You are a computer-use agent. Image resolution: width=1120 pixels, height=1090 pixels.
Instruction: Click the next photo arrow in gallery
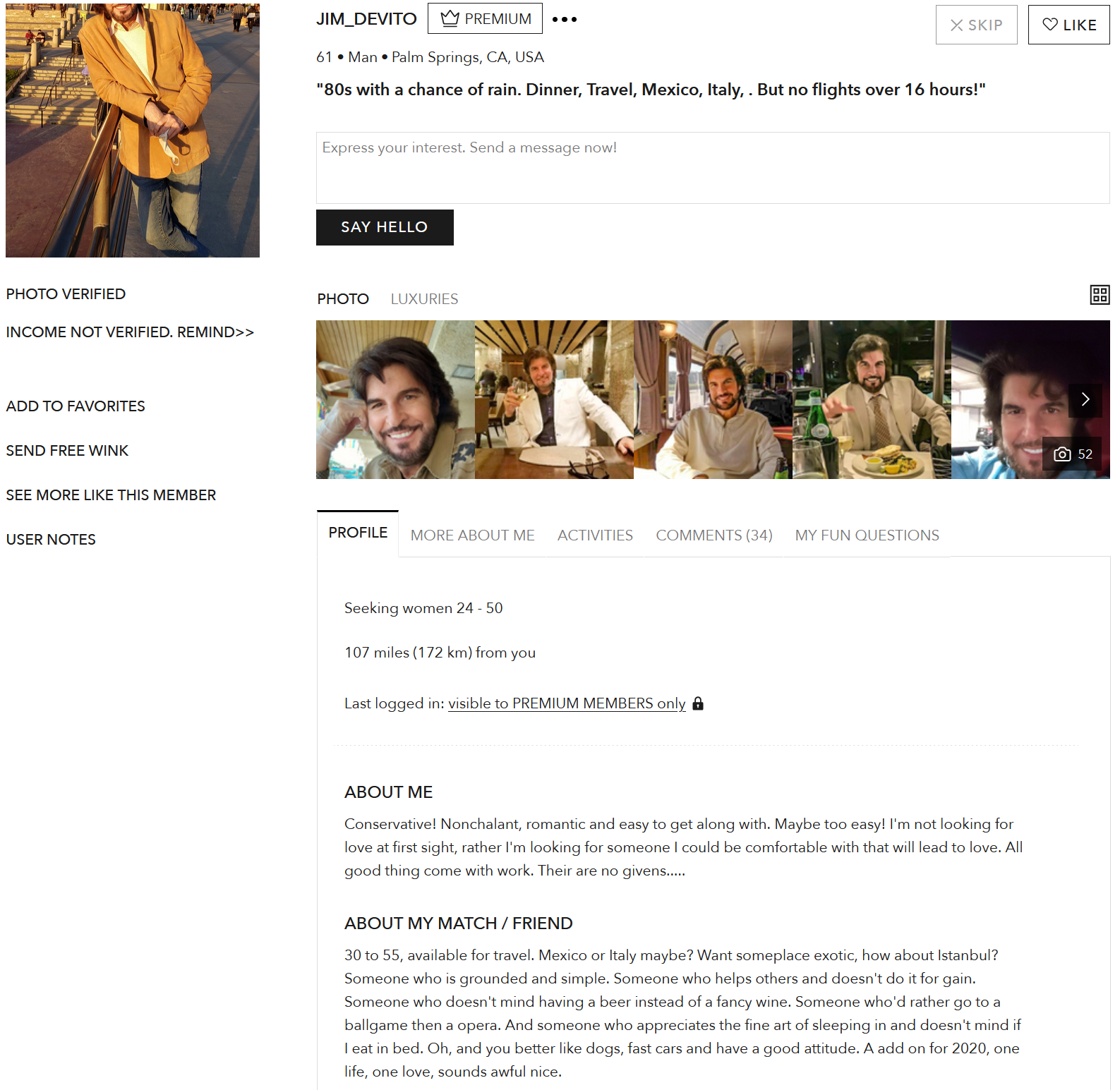coord(1085,399)
